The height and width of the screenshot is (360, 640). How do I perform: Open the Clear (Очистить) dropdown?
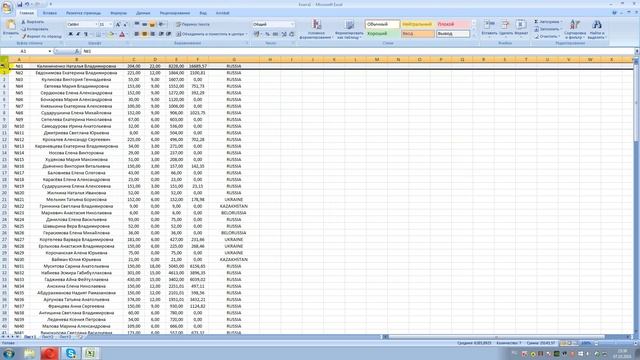point(547,36)
